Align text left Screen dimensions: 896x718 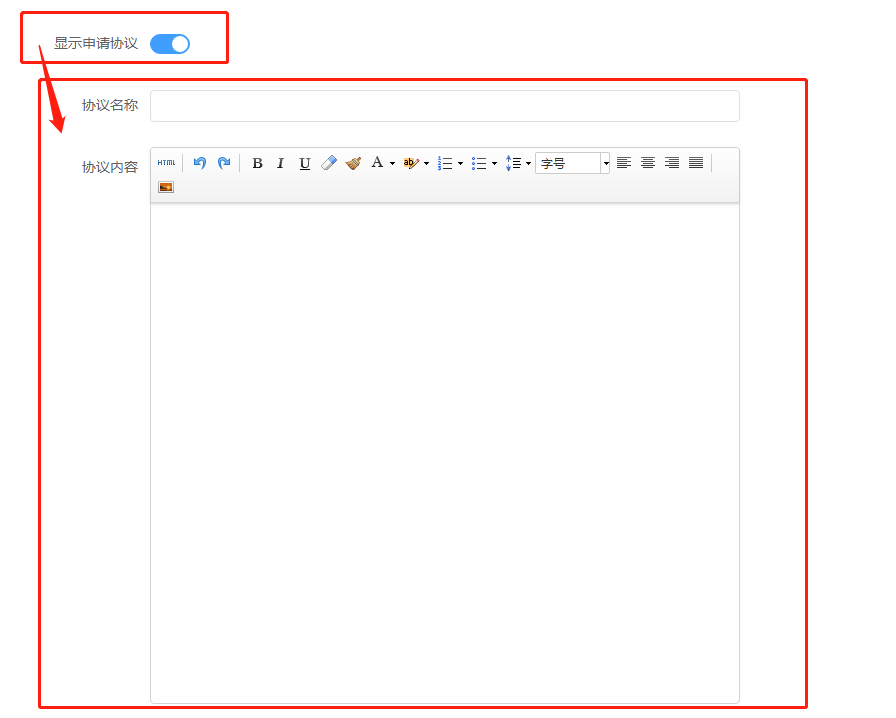624,163
